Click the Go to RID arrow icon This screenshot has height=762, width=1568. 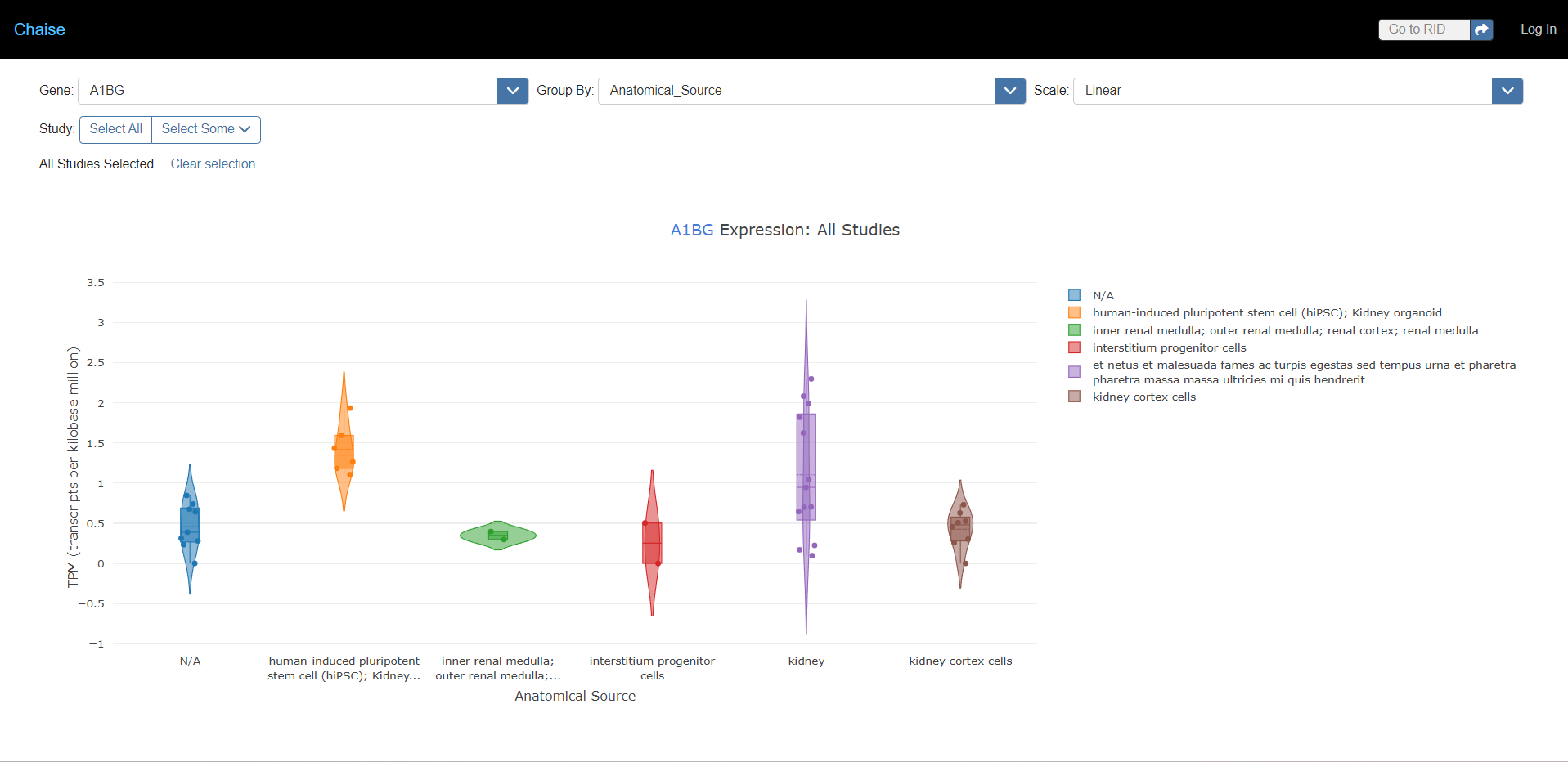(1480, 29)
